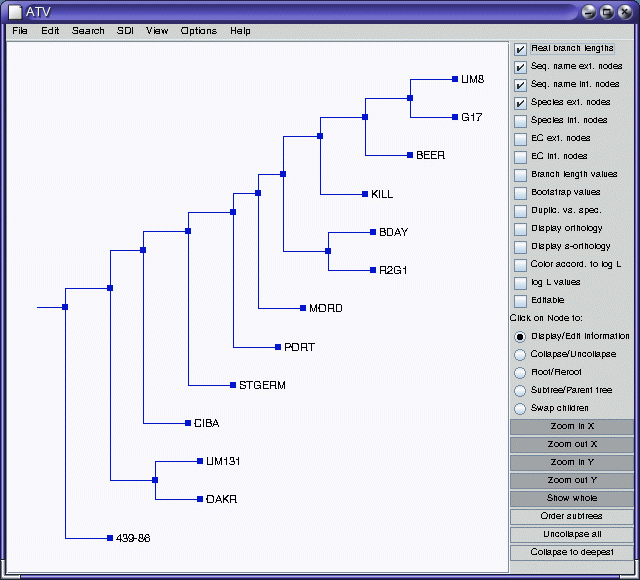The height and width of the screenshot is (580, 640).
Task: Enable Bootstrap values checkbox
Action: click(520, 193)
